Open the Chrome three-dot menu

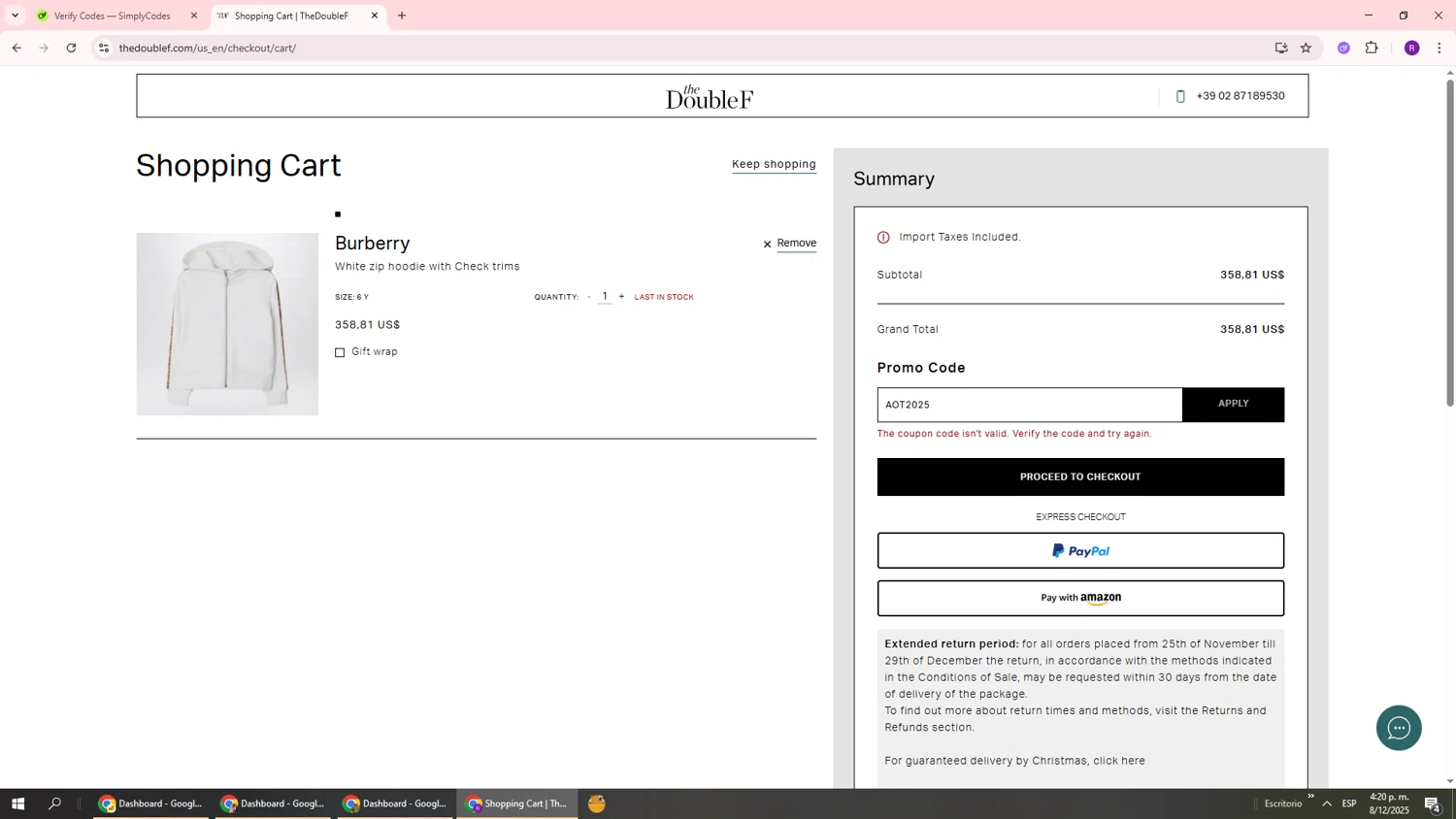pyautogui.click(x=1439, y=48)
